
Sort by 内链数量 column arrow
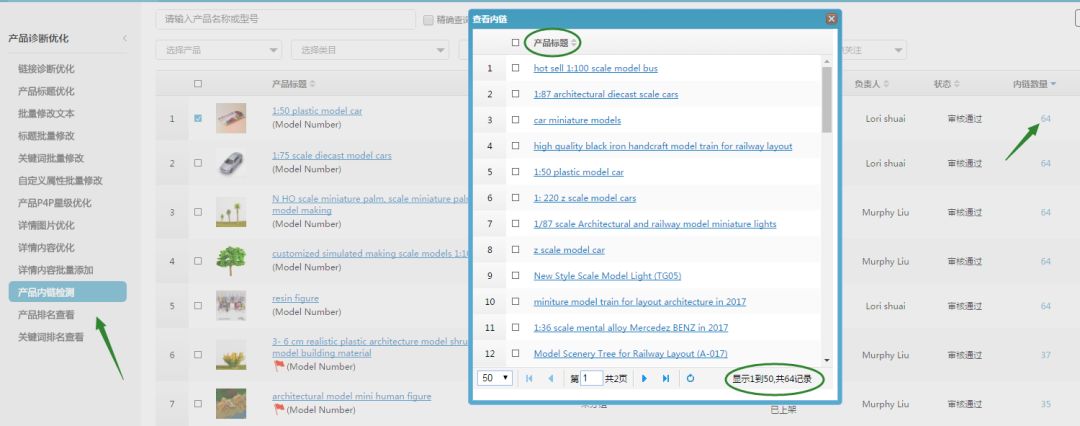click(1052, 84)
